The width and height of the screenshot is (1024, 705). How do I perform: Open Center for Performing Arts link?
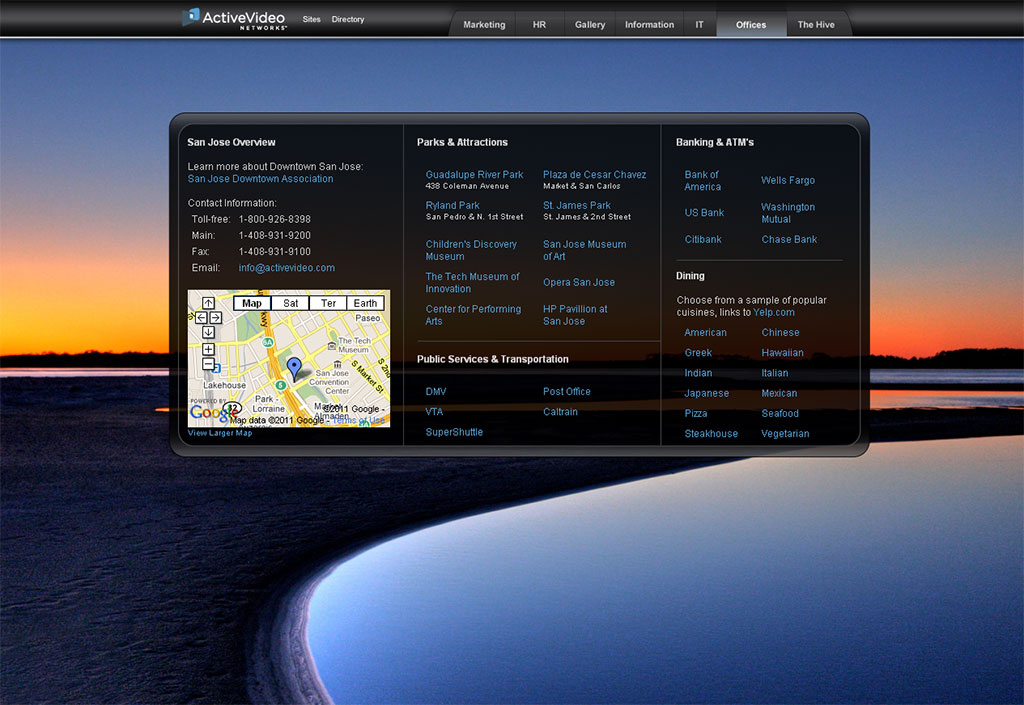click(473, 315)
